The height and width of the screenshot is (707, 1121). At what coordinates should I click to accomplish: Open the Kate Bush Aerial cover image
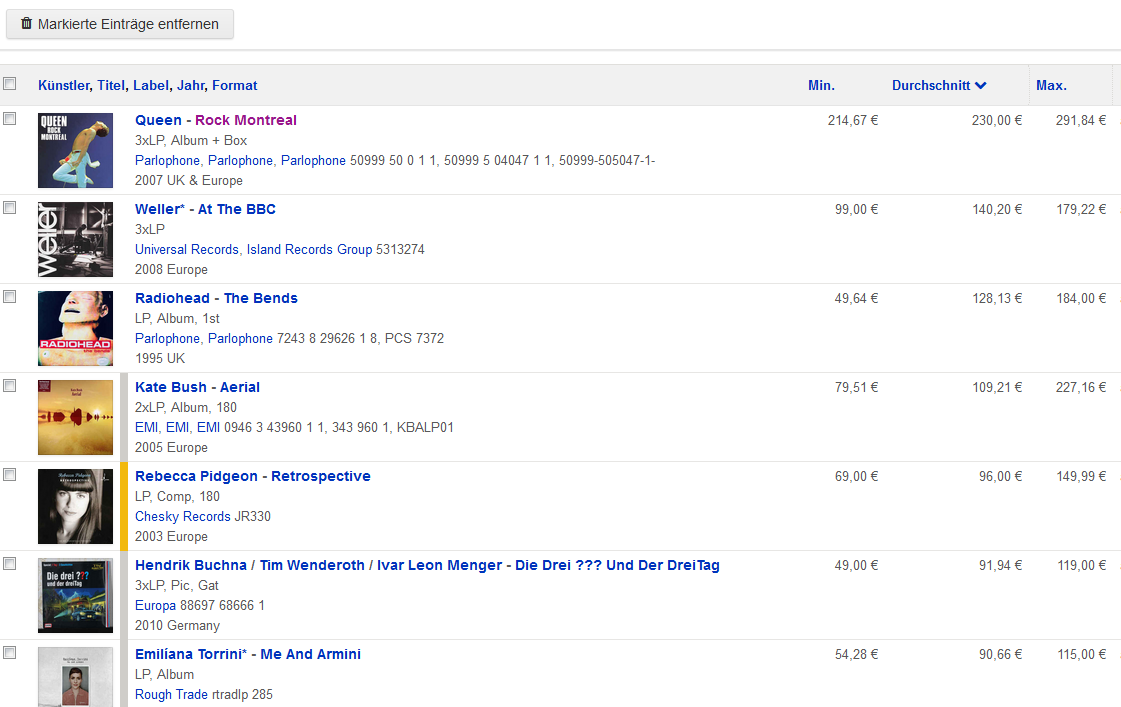click(x=75, y=417)
